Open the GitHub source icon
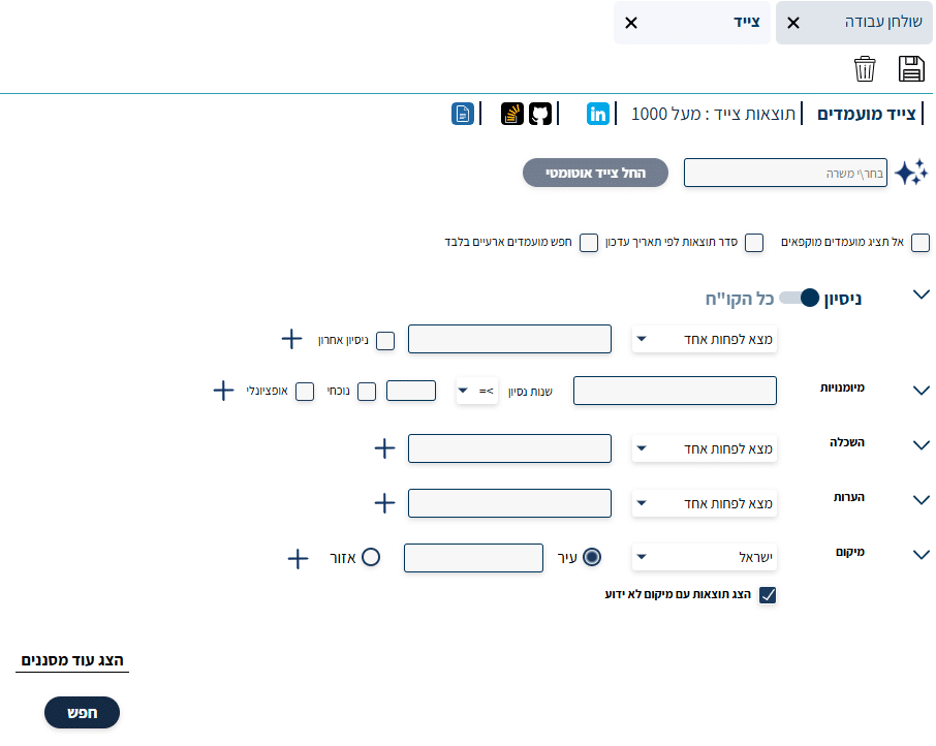This screenshot has width=936, height=746. point(540,114)
